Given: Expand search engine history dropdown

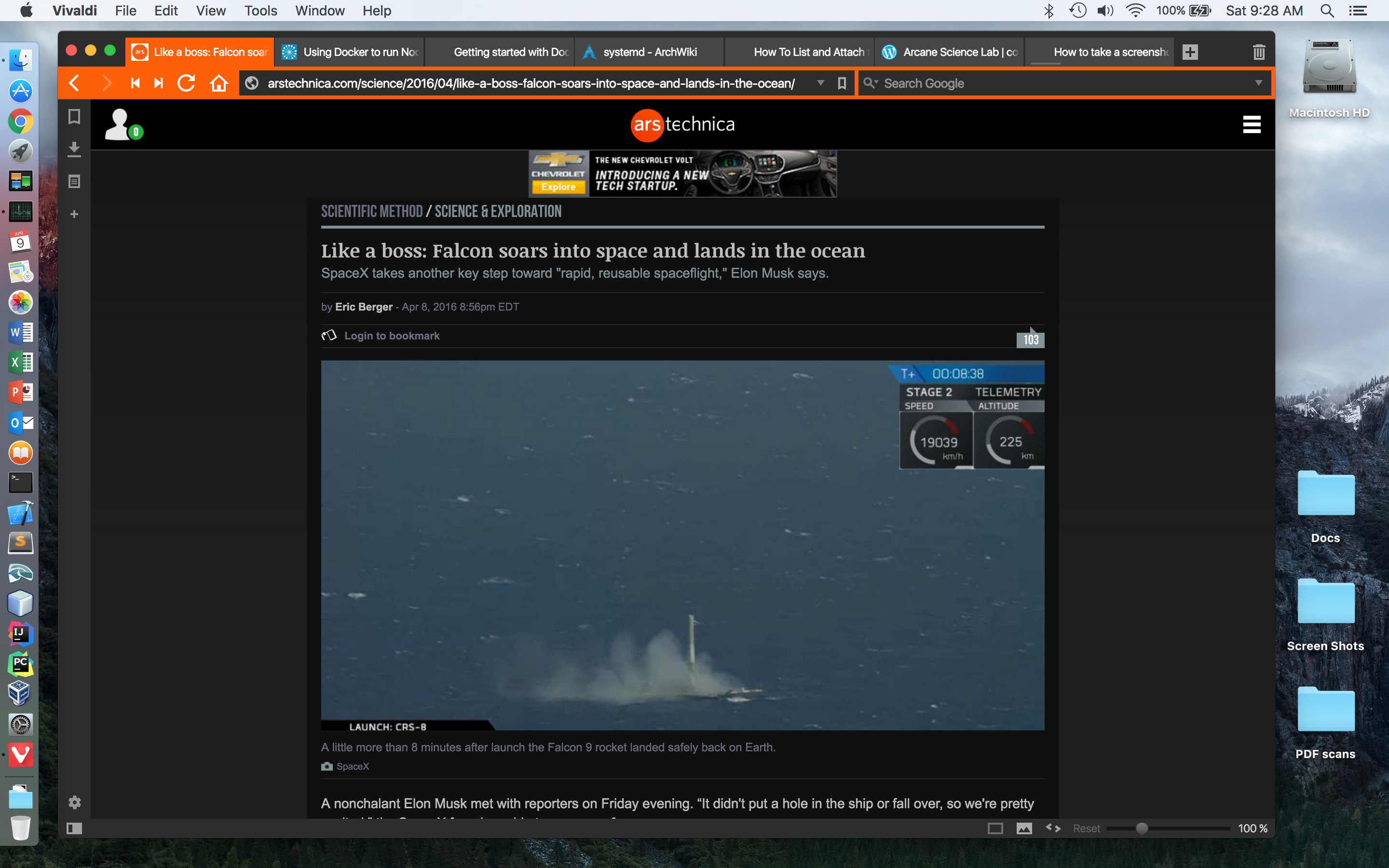Looking at the screenshot, I should coord(1259,83).
